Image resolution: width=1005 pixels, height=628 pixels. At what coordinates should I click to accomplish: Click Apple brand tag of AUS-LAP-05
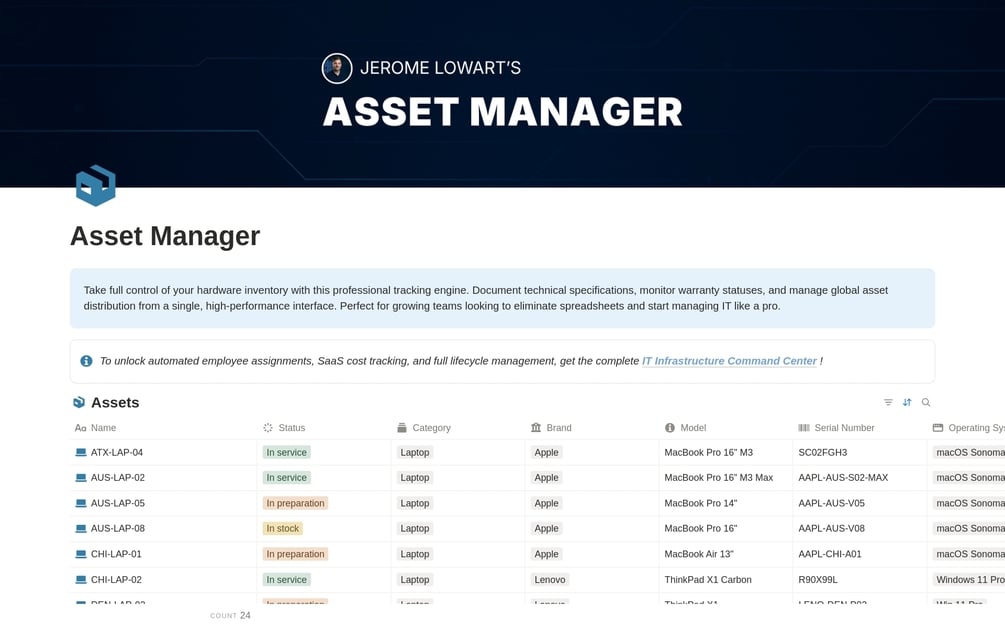546,503
